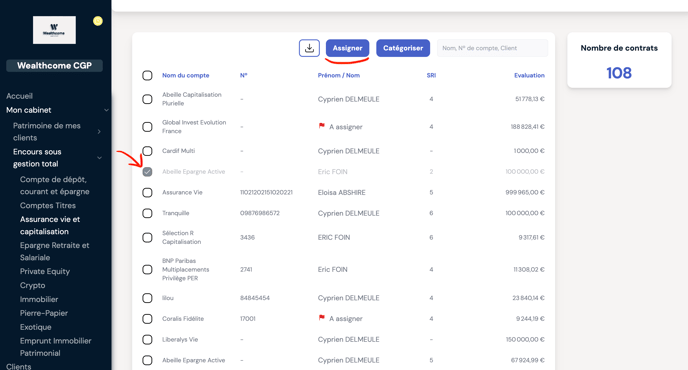The image size is (688, 370).
Task: Check the lilou row checkbox
Action: (x=147, y=298)
